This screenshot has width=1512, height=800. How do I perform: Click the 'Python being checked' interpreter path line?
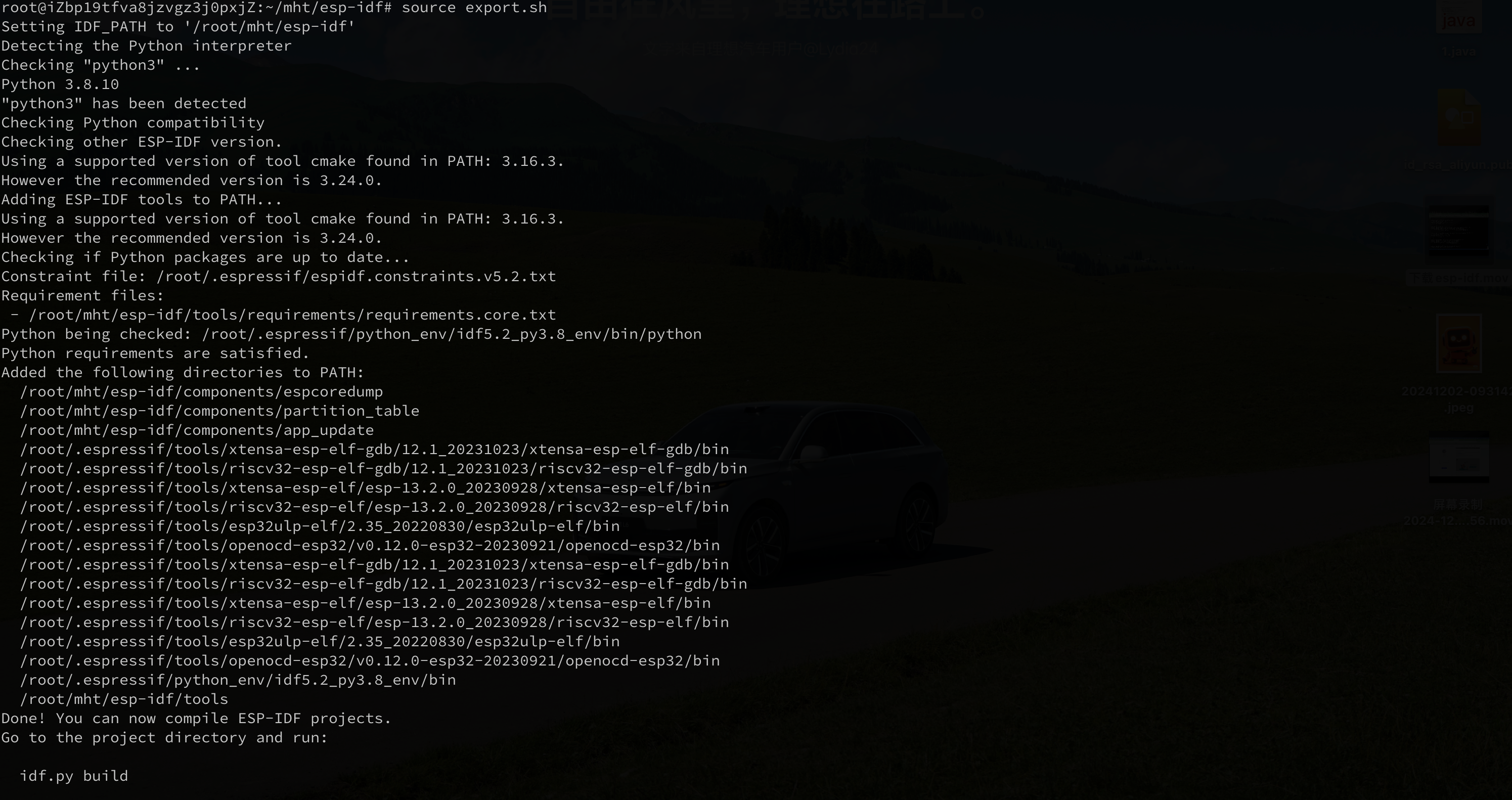coord(351,335)
